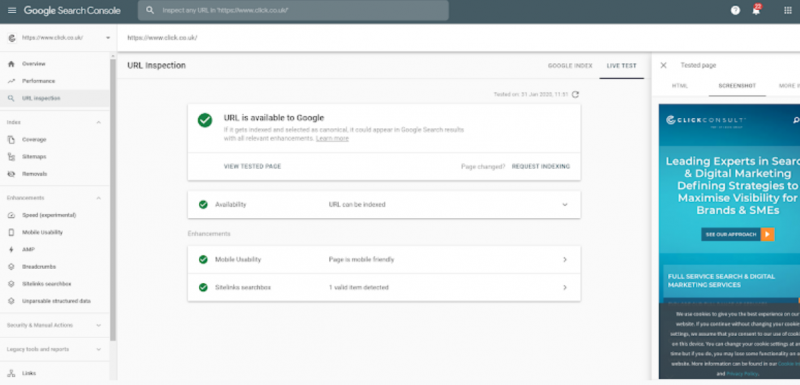
Task: Collapse the Index sidebar section
Action: (x=98, y=122)
